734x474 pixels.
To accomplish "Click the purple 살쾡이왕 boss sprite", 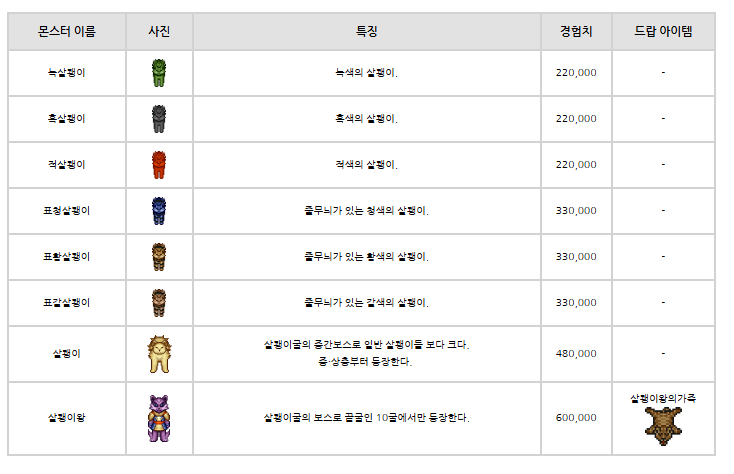I will point(159,418).
